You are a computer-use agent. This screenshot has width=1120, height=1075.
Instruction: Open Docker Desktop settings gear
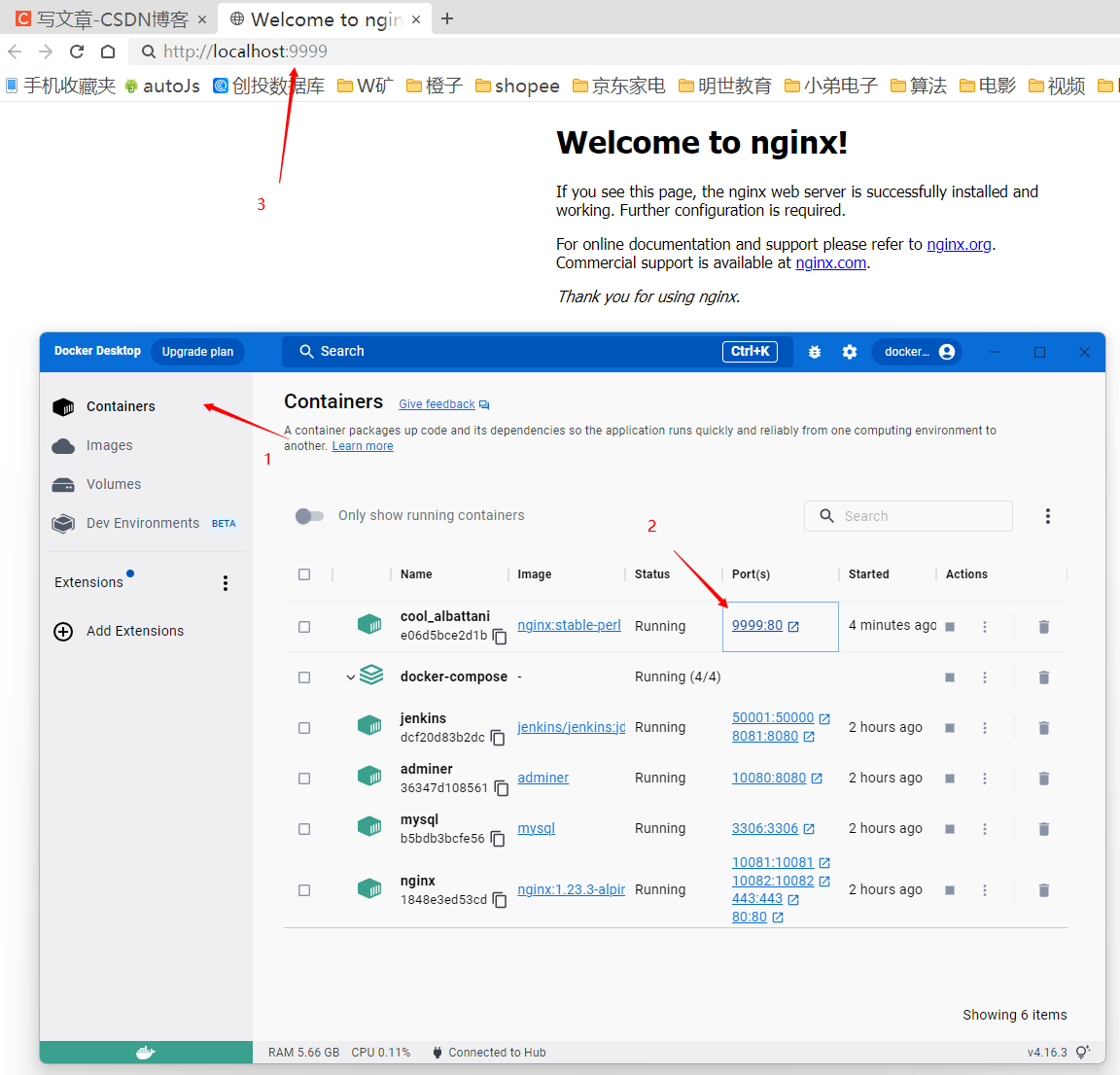850,352
